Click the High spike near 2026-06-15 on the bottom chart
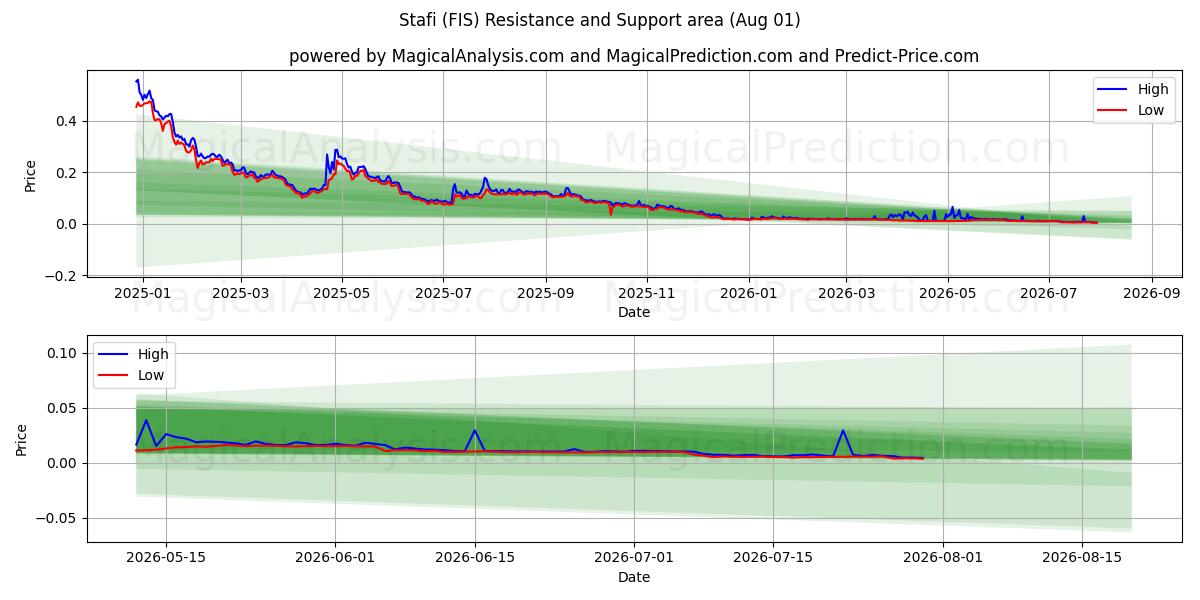Image resolution: width=1200 pixels, height=600 pixels. click(474, 430)
